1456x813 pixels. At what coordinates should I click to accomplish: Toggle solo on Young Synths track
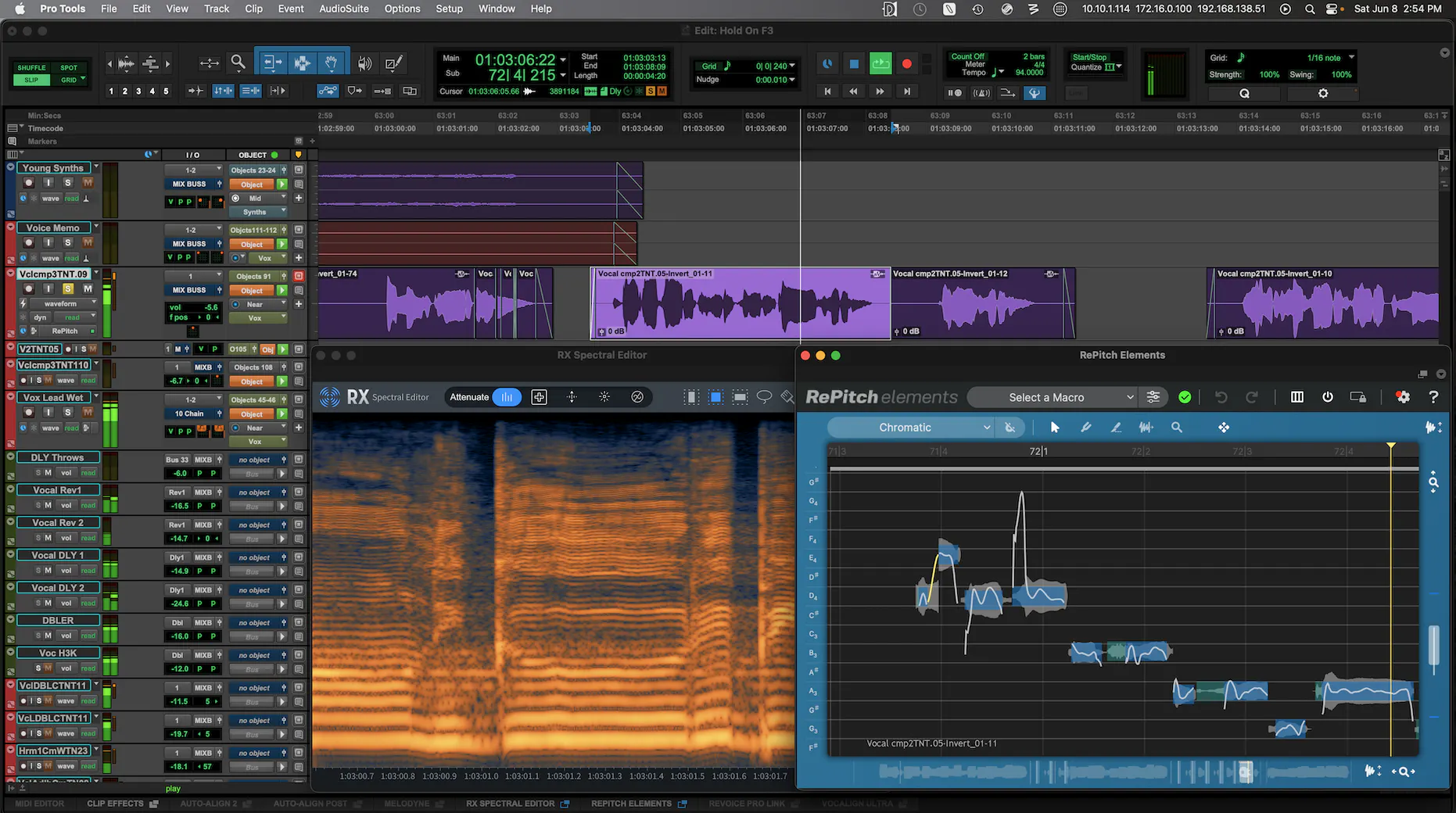[68, 183]
